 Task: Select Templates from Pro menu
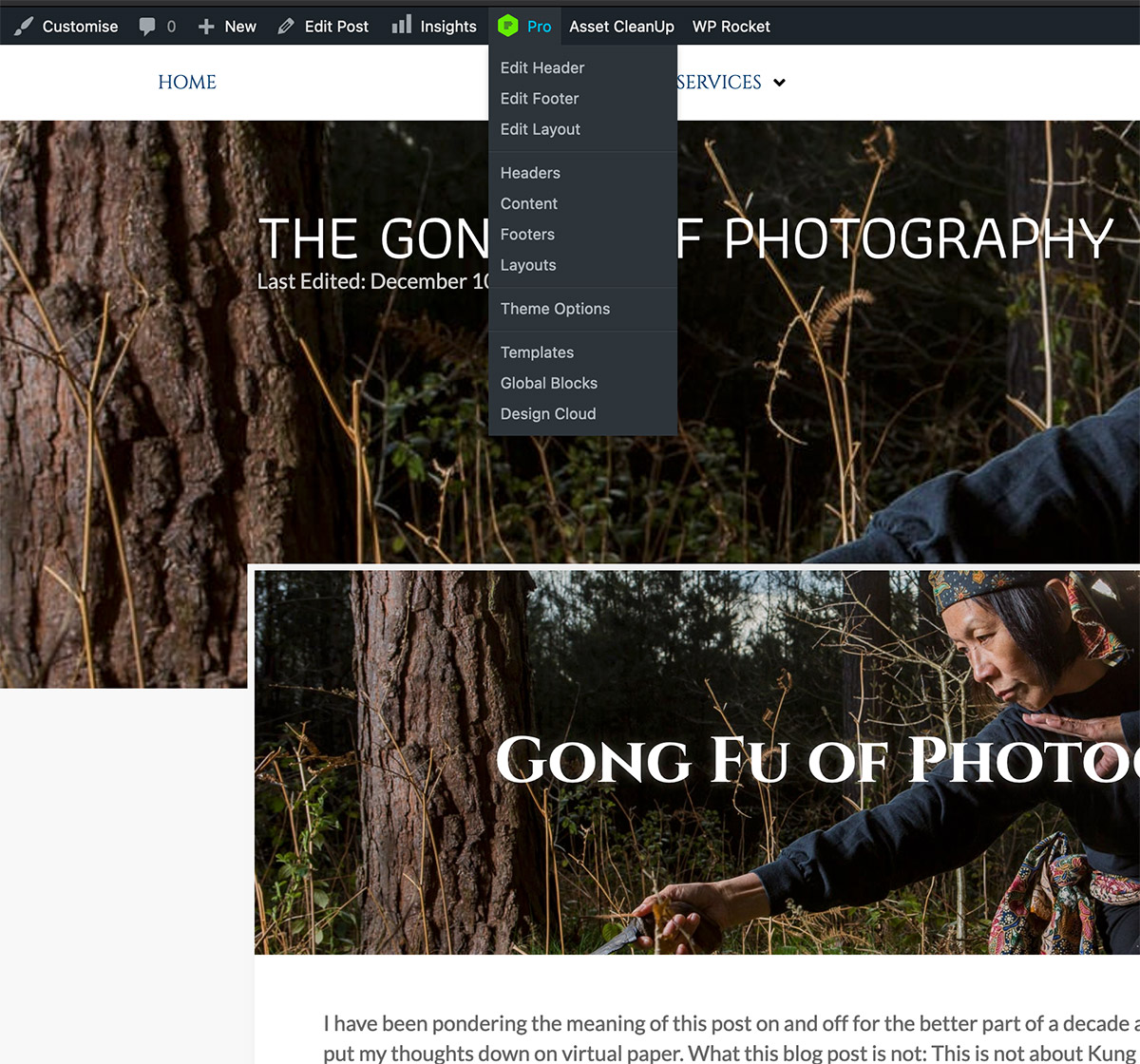click(x=537, y=352)
